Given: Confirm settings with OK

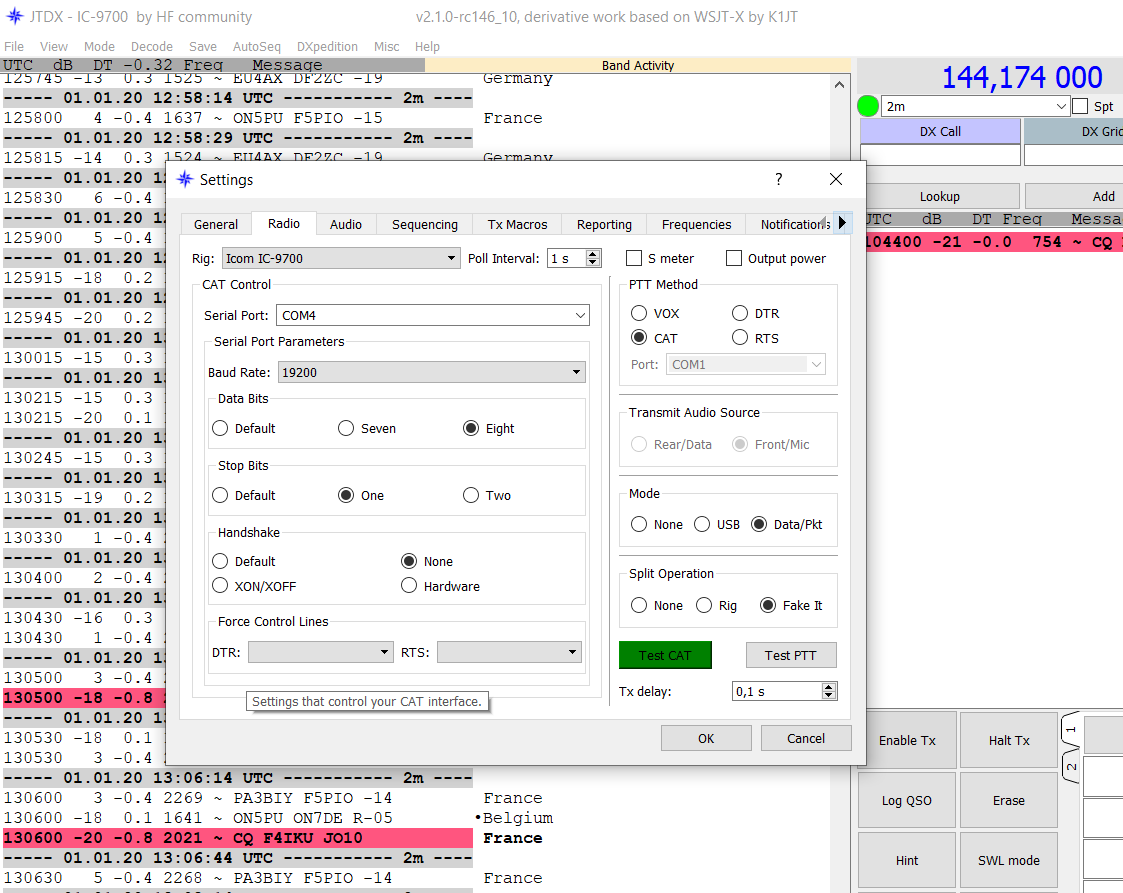Looking at the screenshot, I should 706,738.
